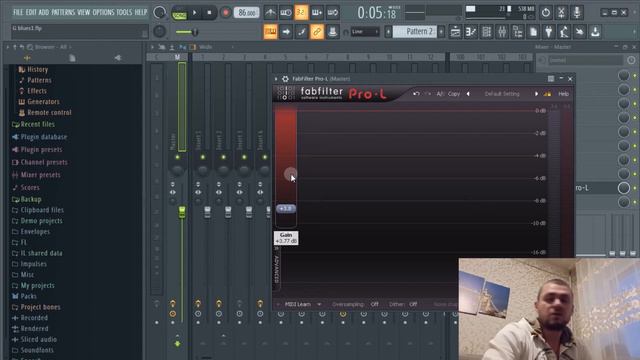Viewport: 640px width, 360px height.
Task: Click the Help button in Pro-L
Action: pyautogui.click(x=563, y=94)
